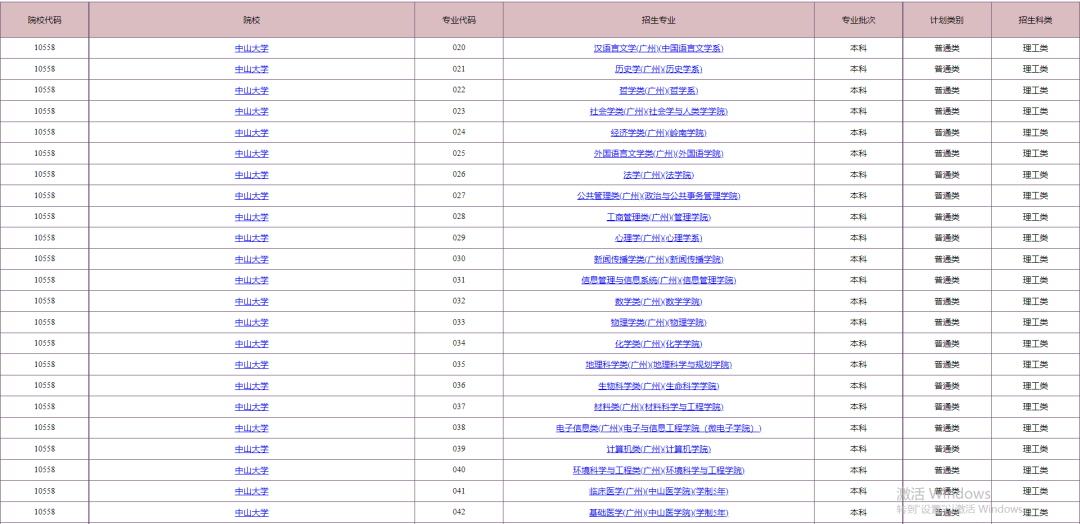This screenshot has width=1080, height=524.
Task: Click 本科 cell in the 哲学类 row
Action: (858, 90)
